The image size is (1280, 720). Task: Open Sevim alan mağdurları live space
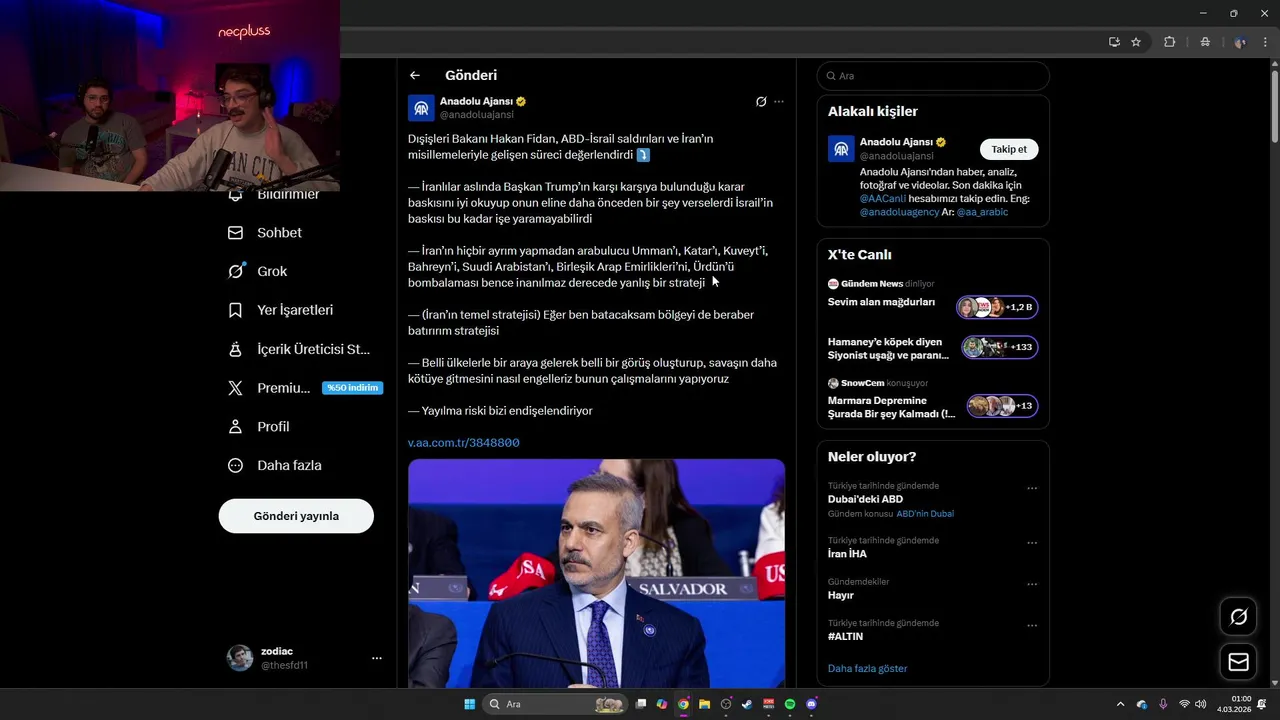(x=881, y=302)
